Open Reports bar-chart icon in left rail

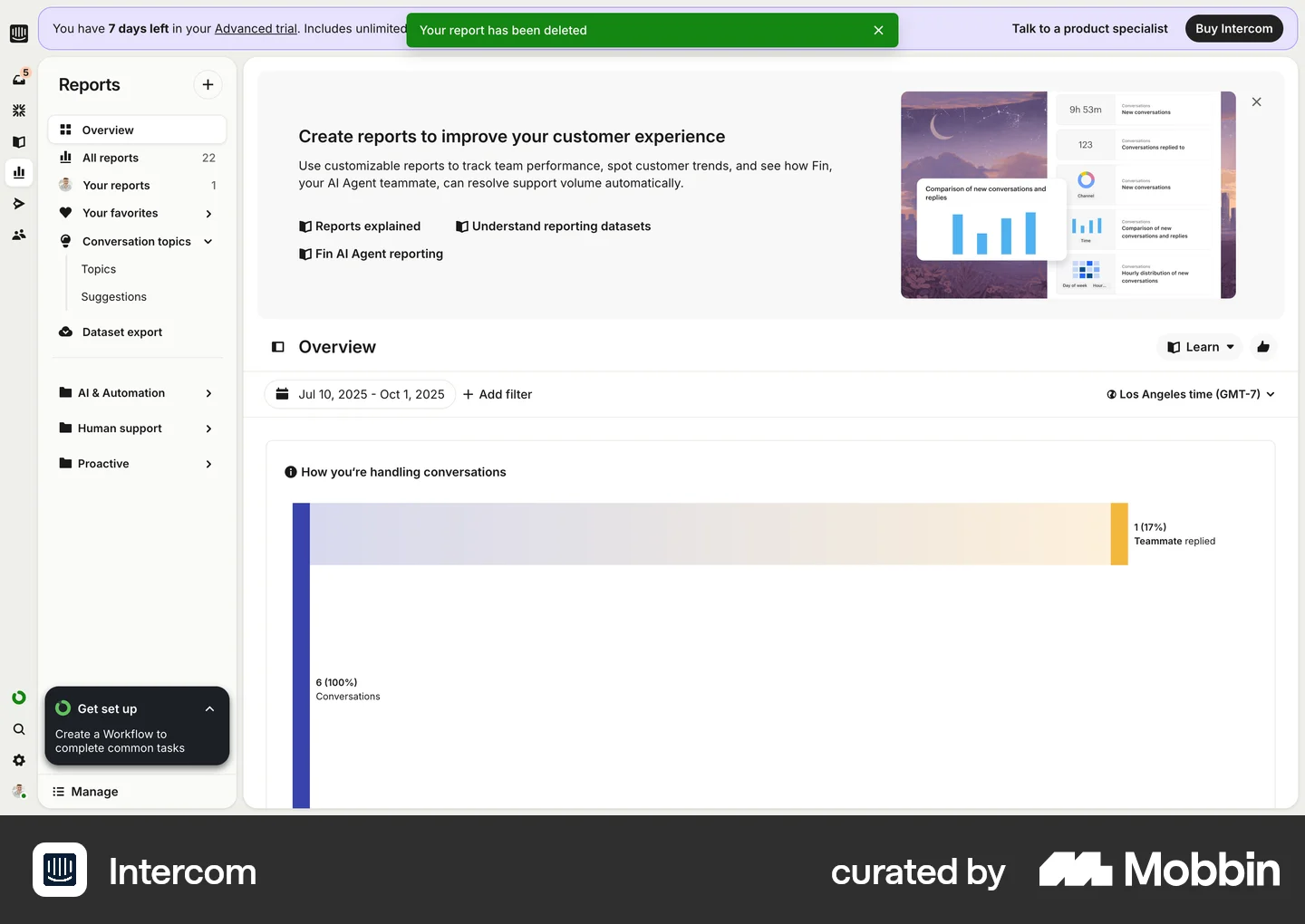pos(19,172)
